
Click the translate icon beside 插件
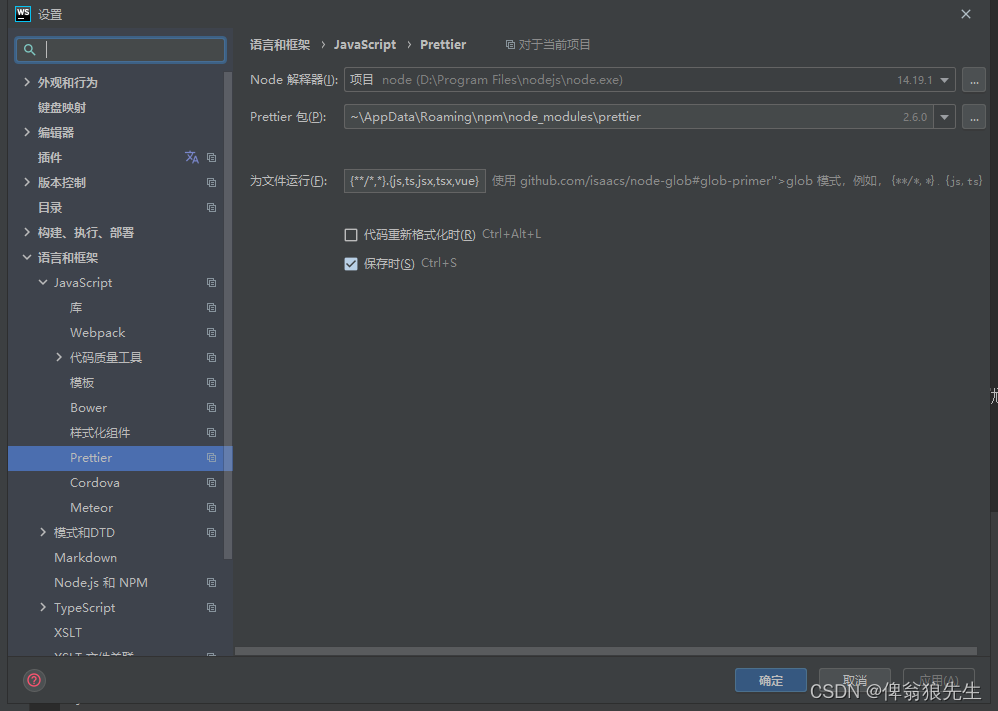(192, 157)
